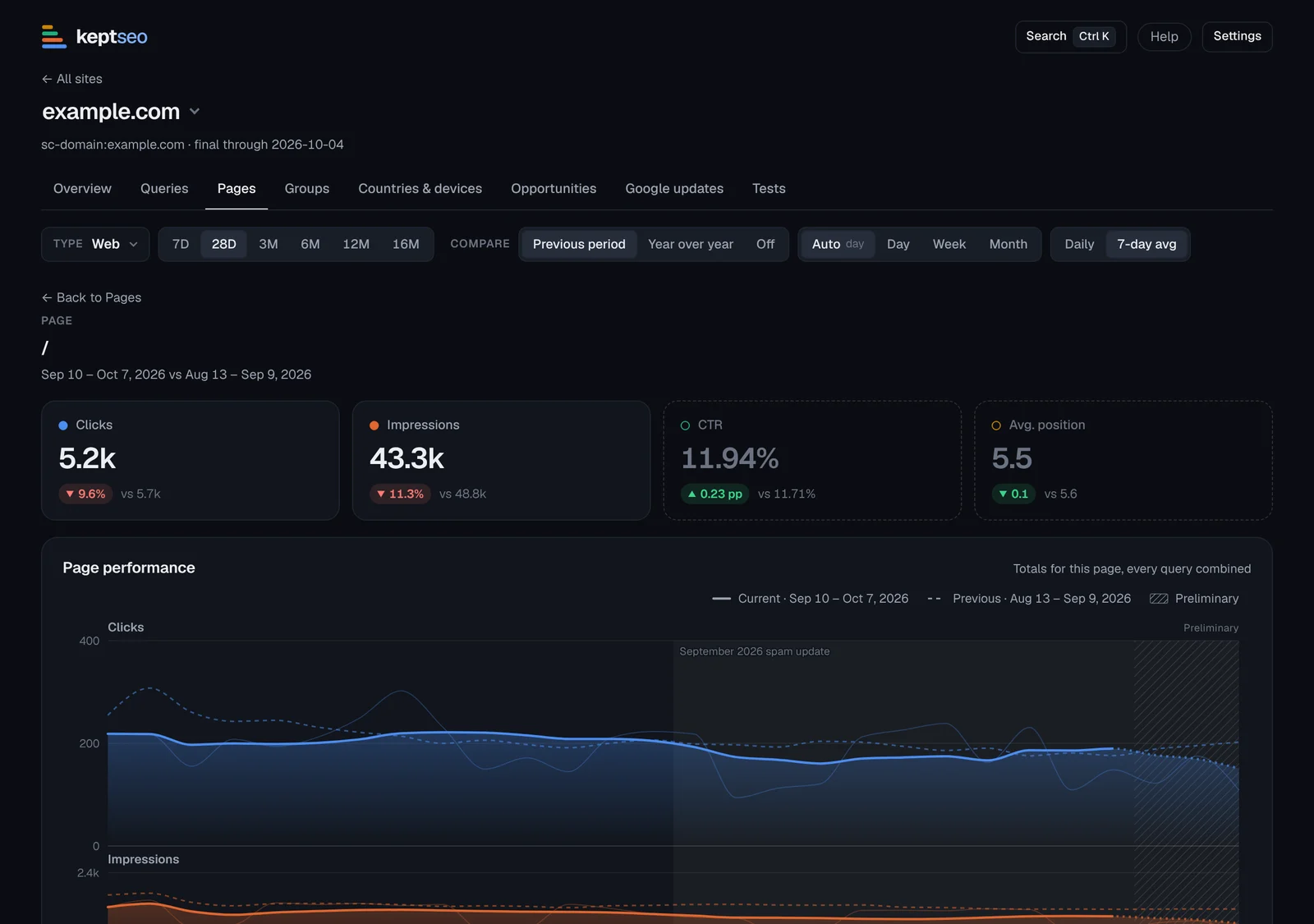Open the Groups tab
The image size is (1314, 924).
pos(307,189)
